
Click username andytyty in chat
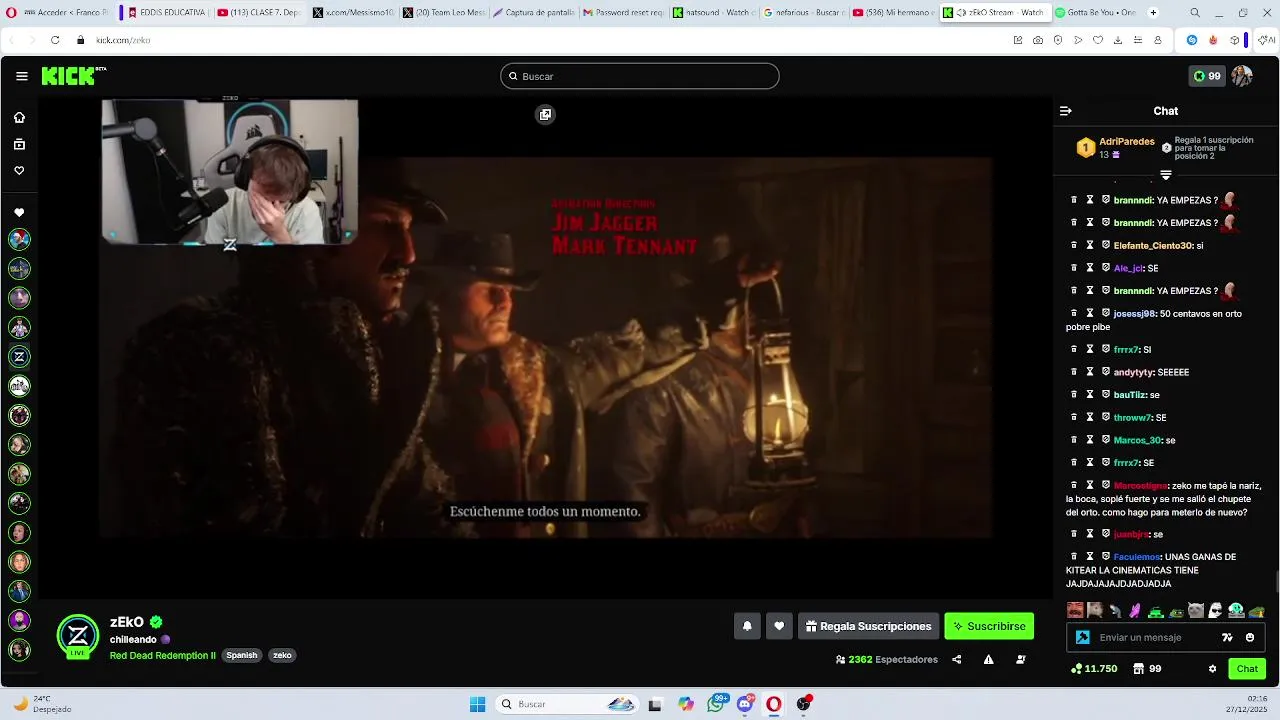click(1133, 372)
